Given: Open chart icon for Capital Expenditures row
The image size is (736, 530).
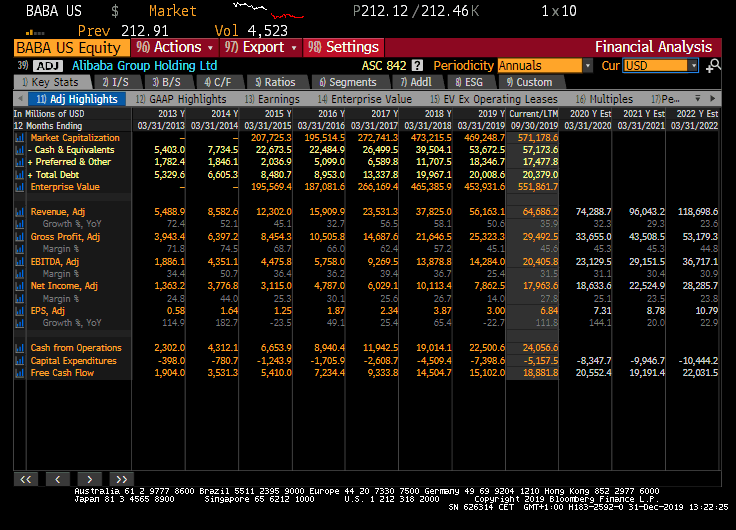Looking at the screenshot, I should tap(20, 361).
